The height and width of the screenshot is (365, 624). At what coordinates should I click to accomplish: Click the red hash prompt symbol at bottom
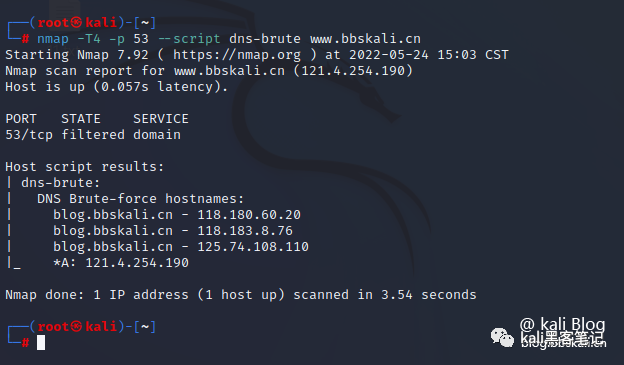pyautogui.click(x=25, y=342)
